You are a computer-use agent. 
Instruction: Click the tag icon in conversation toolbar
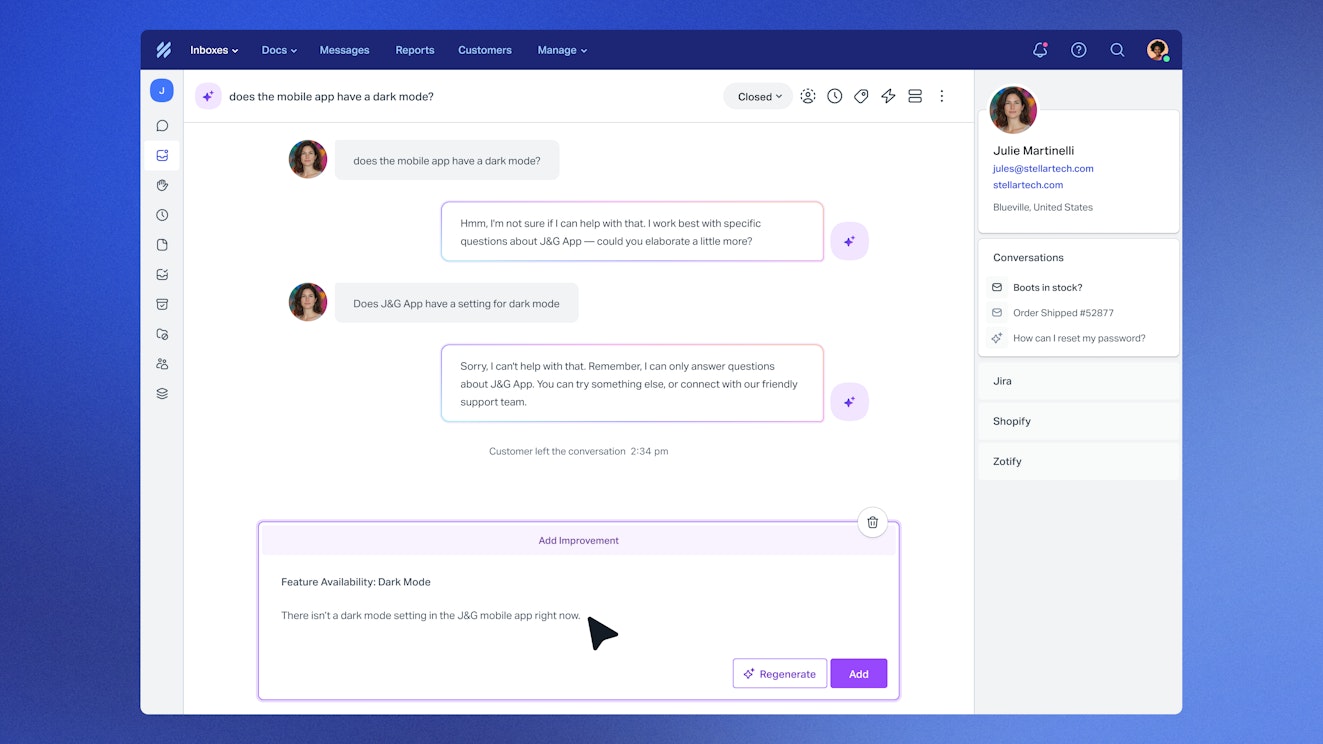861,96
